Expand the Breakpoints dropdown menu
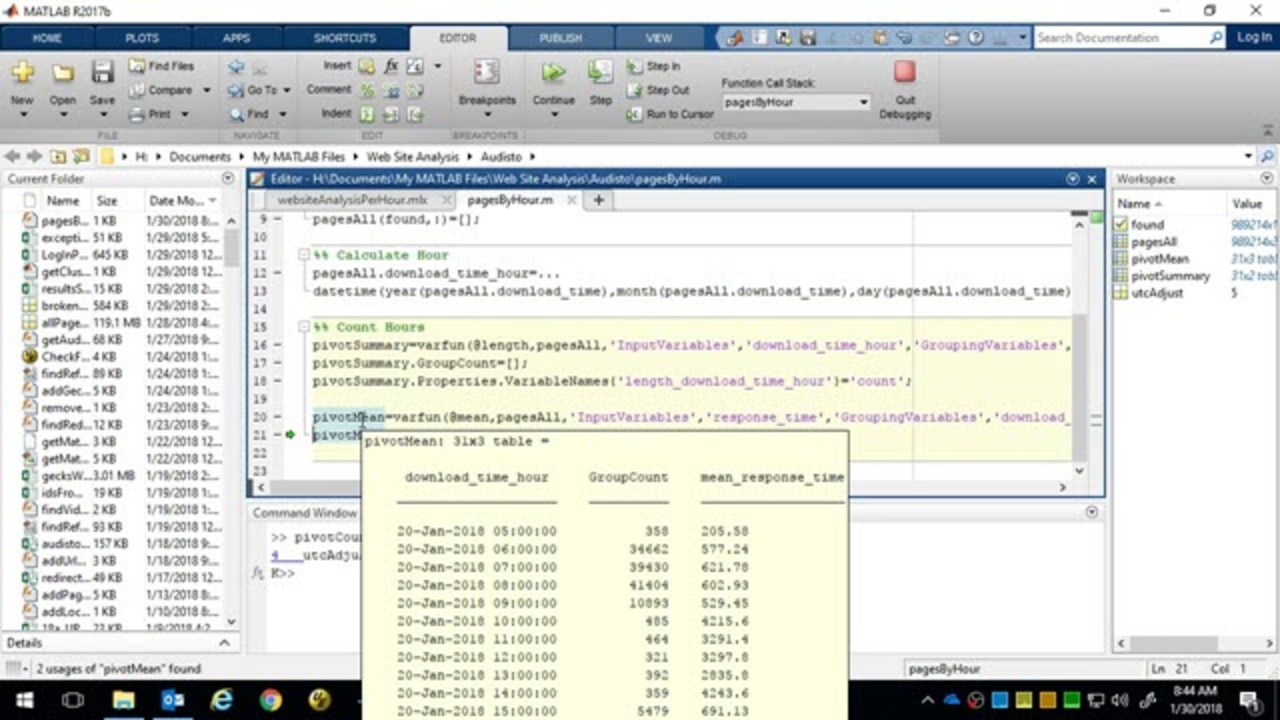 [x=487, y=114]
